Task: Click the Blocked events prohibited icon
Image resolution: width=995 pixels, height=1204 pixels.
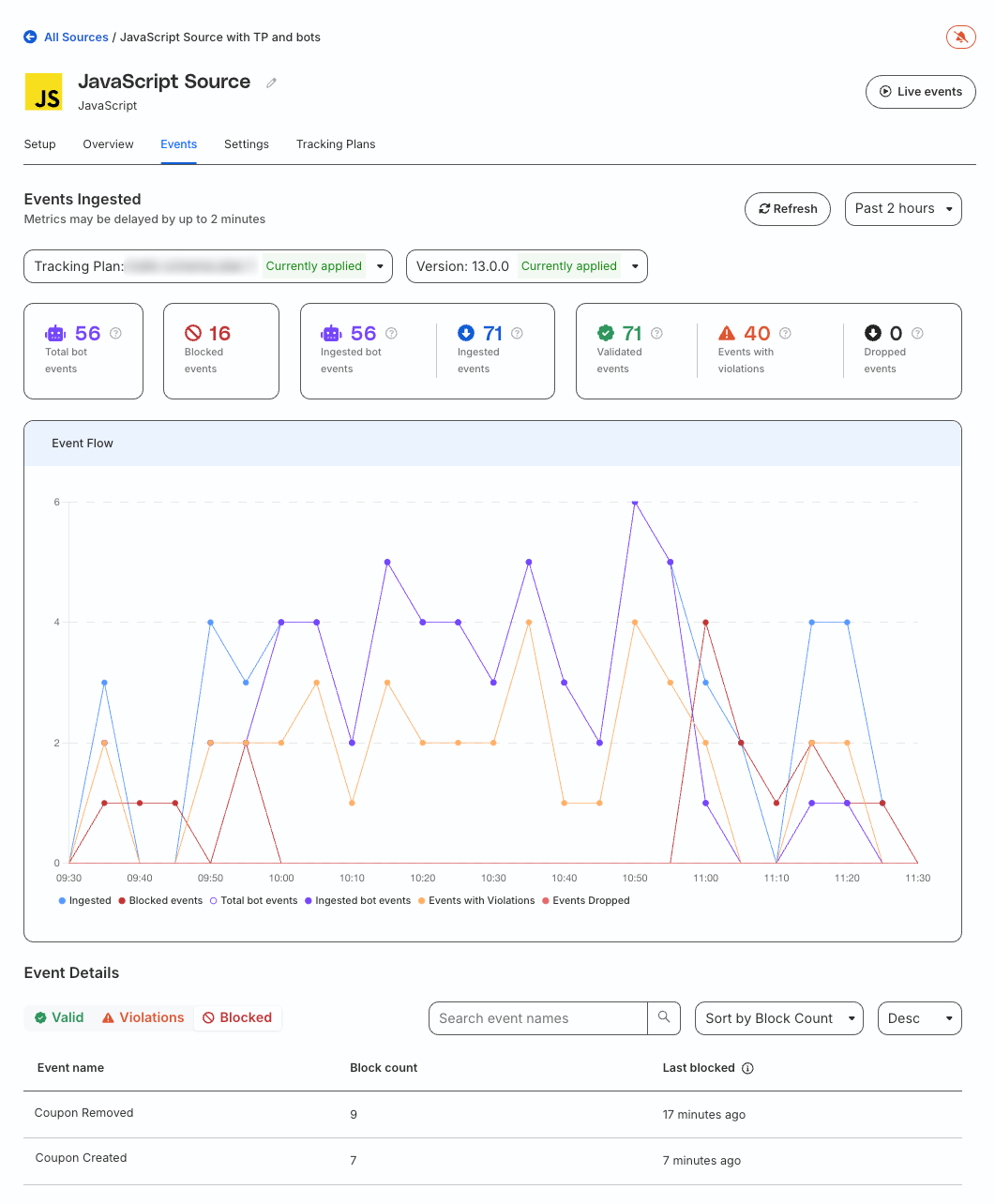Action: (x=193, y=333)
